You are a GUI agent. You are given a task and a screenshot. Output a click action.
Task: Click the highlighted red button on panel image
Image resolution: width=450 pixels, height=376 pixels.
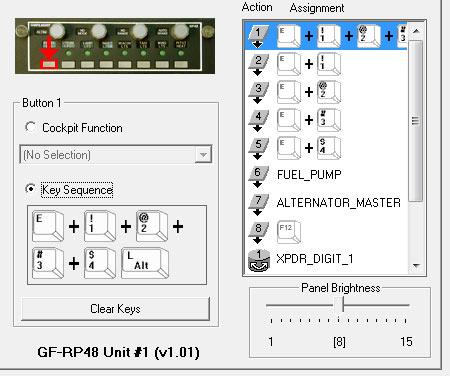[x=49, y=64]
